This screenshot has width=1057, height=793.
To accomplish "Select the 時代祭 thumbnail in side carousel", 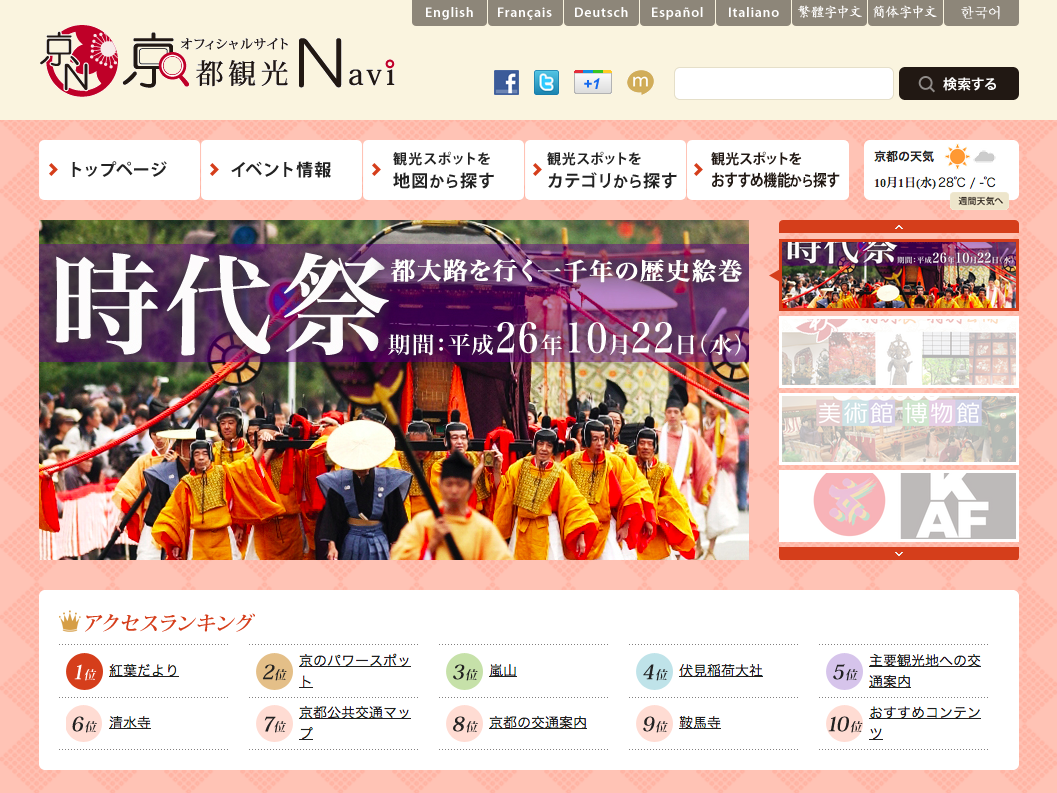I will click(x=899, y=275).
